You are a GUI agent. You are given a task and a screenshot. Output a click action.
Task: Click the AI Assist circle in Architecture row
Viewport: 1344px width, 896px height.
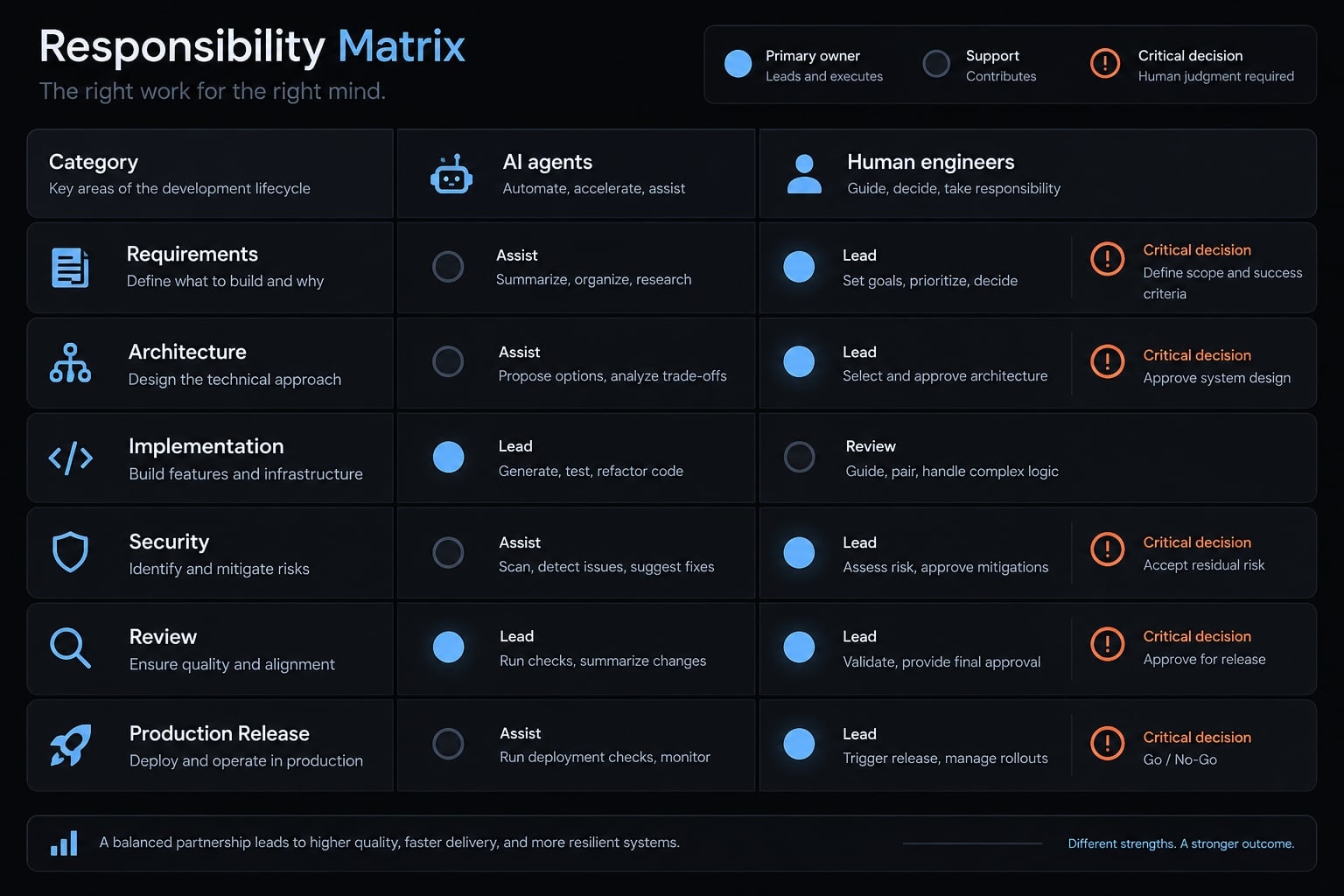click(448, 361)
